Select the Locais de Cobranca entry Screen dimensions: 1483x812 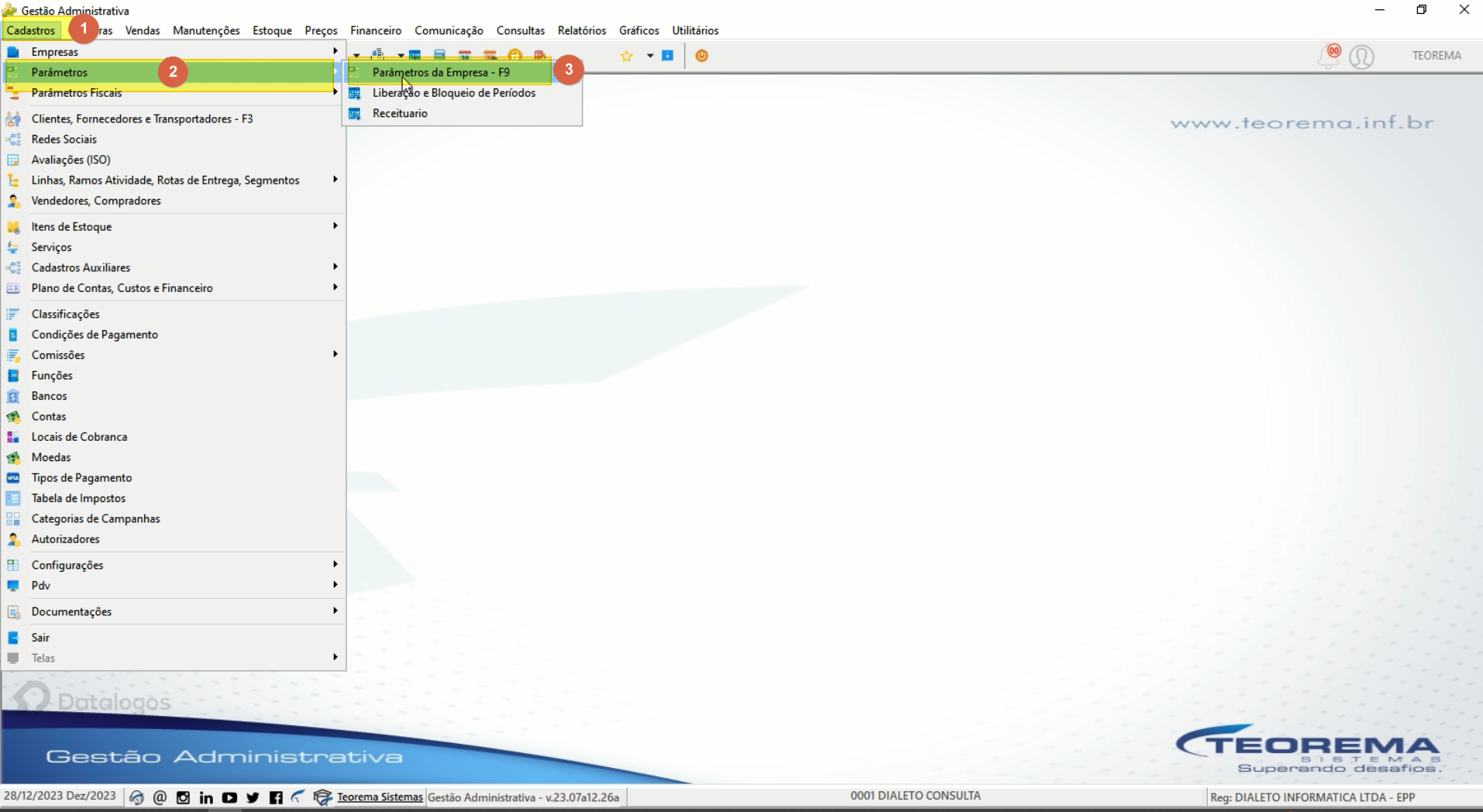pos(174,437)
